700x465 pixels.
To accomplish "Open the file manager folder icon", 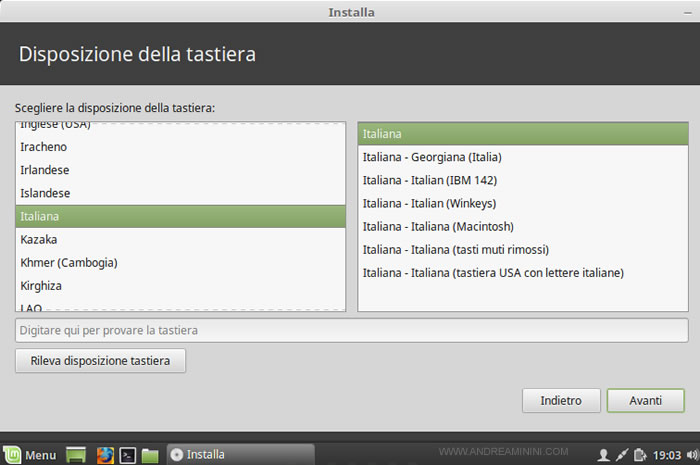I will pyautogui.click(x=151, y=455).
